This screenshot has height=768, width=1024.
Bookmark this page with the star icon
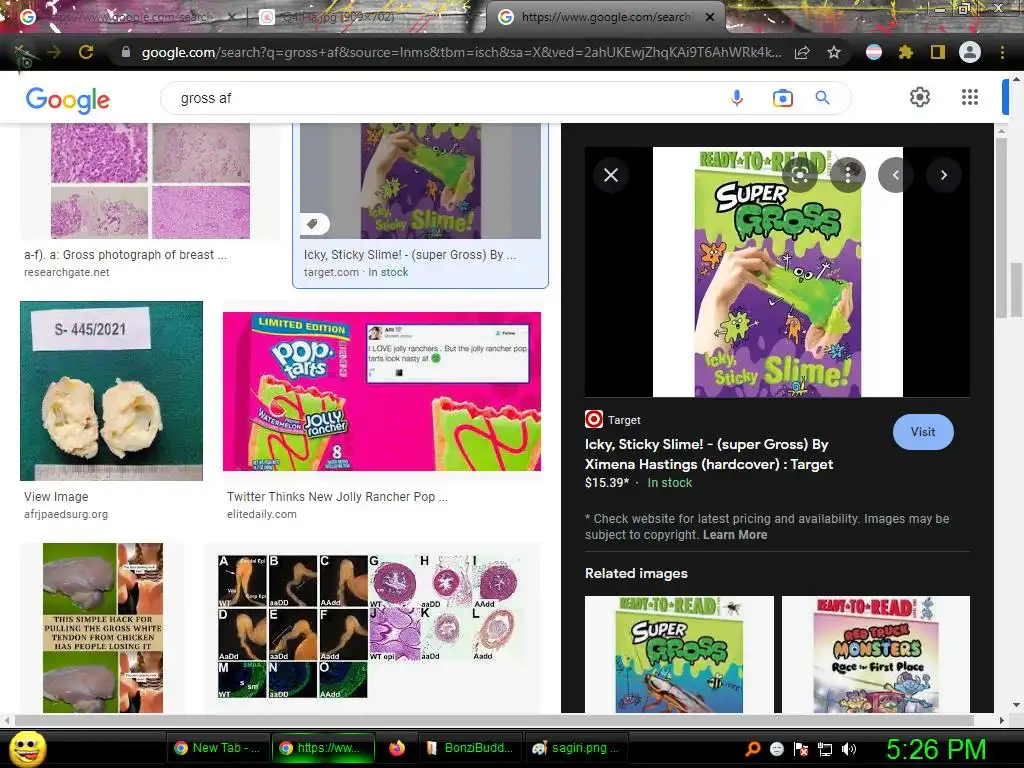click(x=834, y=52)
